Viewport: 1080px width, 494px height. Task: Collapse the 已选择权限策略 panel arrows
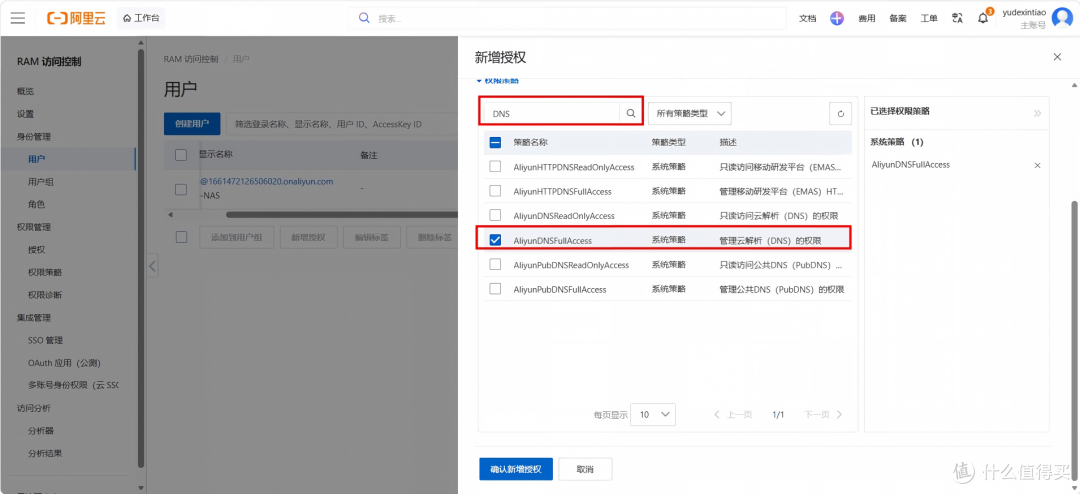click(1037, 113)
